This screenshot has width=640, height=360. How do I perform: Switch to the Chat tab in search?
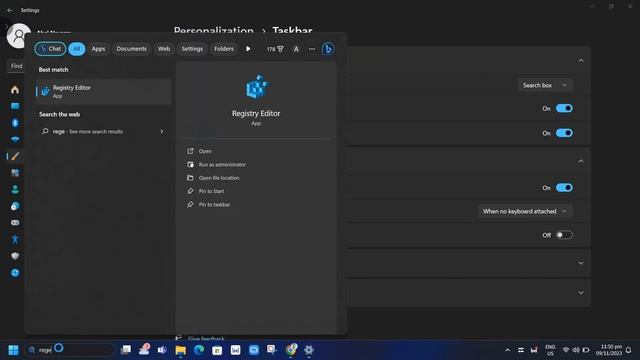[50, 49]
